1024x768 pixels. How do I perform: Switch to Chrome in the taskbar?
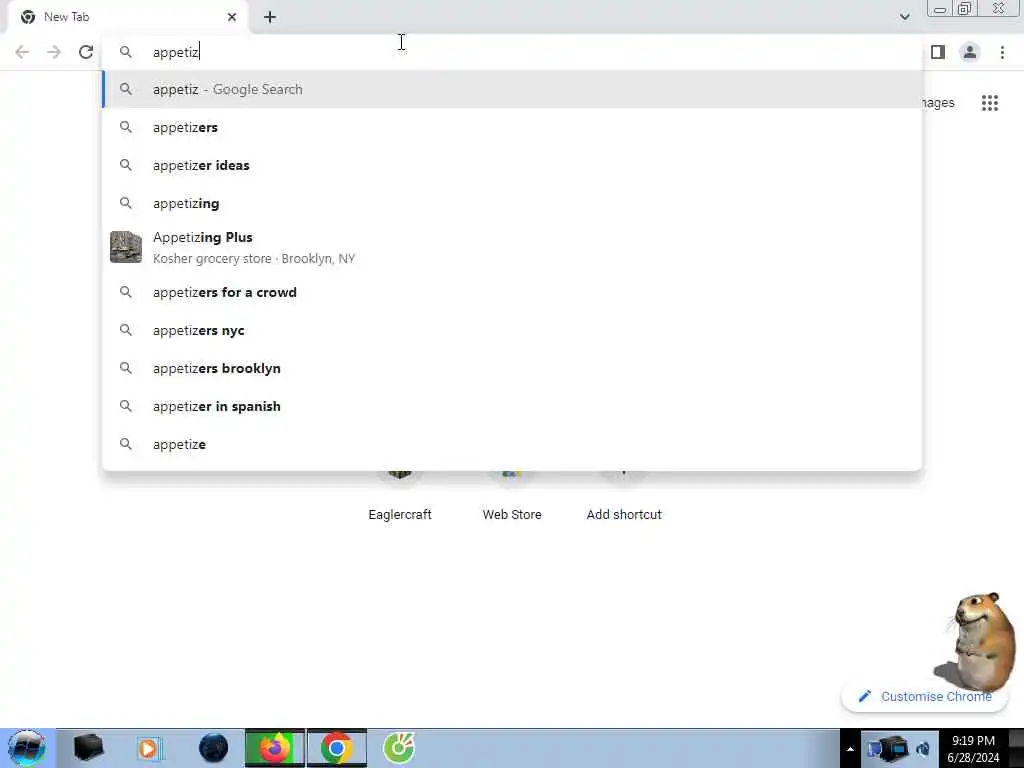click(x=337, y=748)
